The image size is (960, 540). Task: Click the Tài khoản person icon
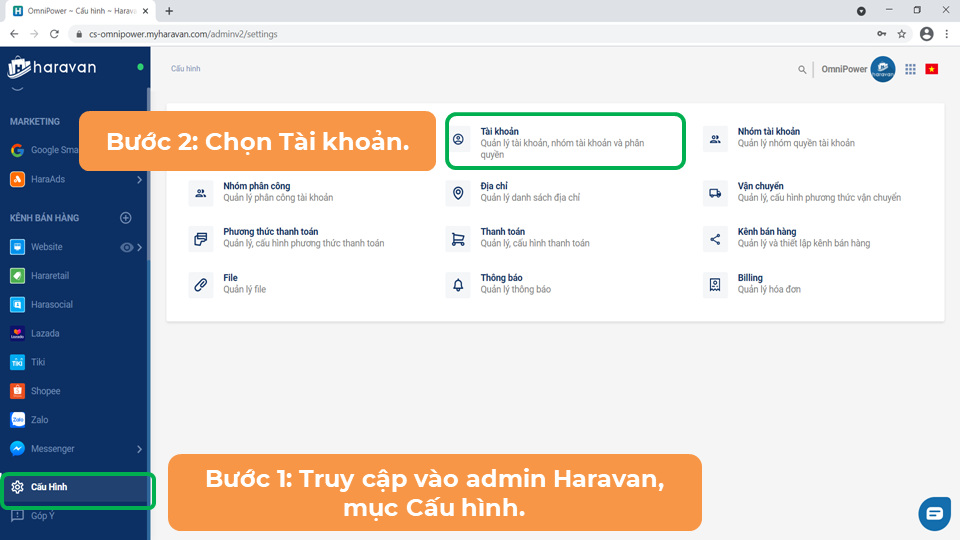pos(458,140)
